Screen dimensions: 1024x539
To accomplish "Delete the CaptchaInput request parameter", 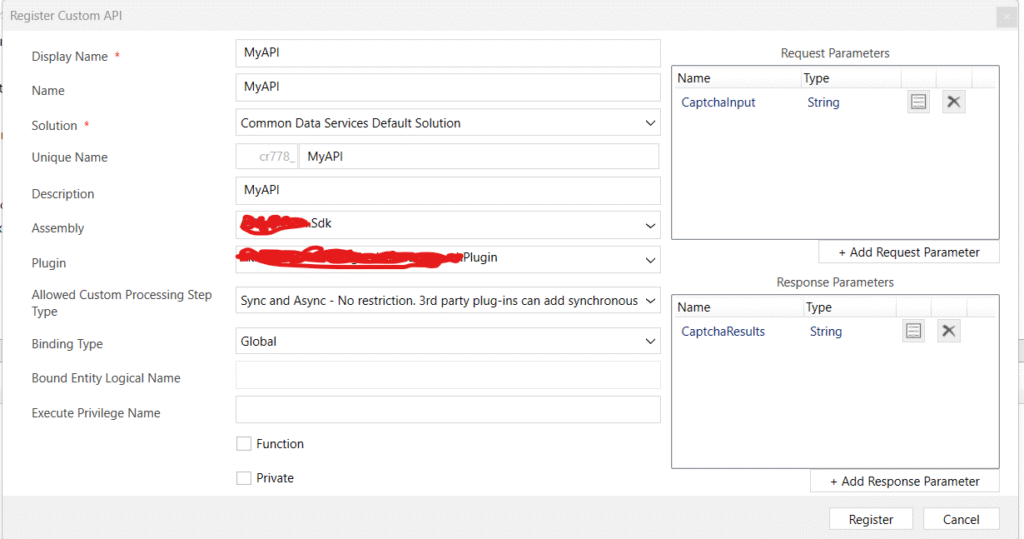I will (x=954, y=102).
